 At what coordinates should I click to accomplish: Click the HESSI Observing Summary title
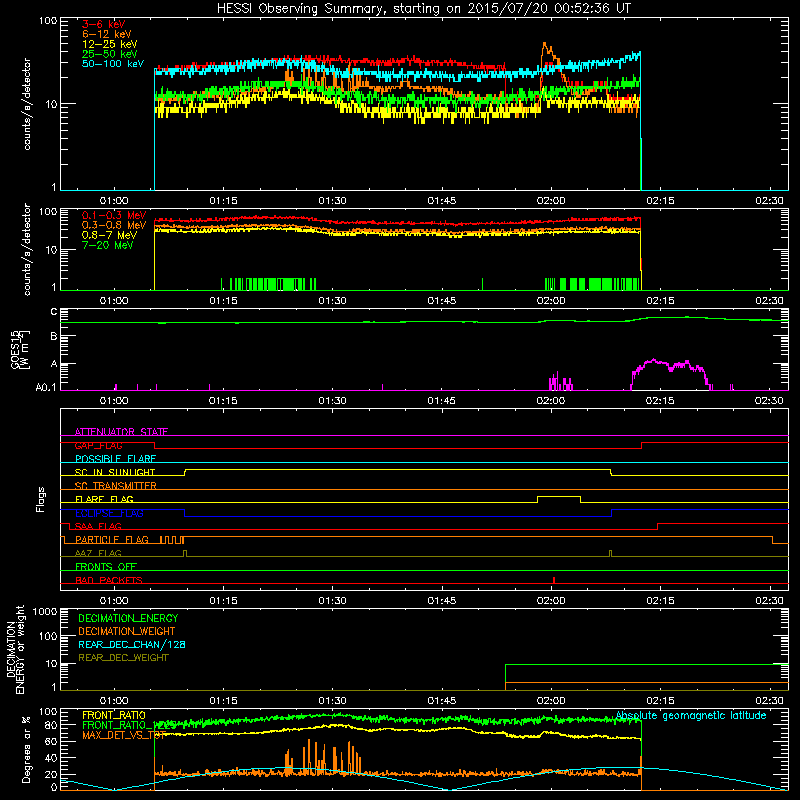(x=424, y=9)
